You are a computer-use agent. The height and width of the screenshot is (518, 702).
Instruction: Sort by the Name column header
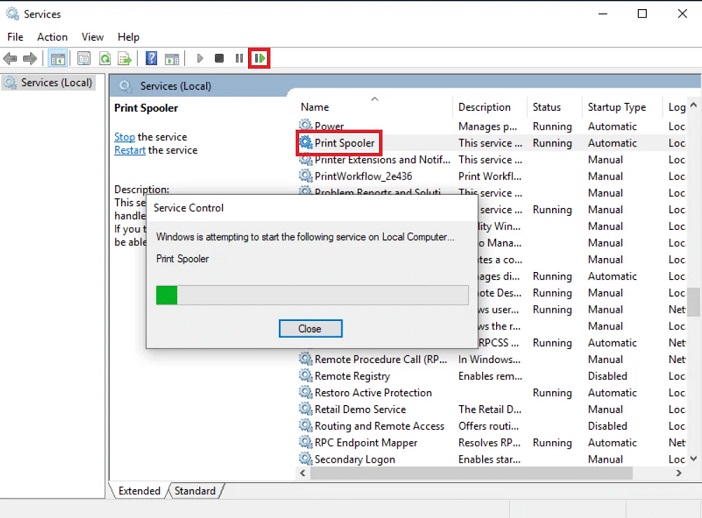click(374, 107)
